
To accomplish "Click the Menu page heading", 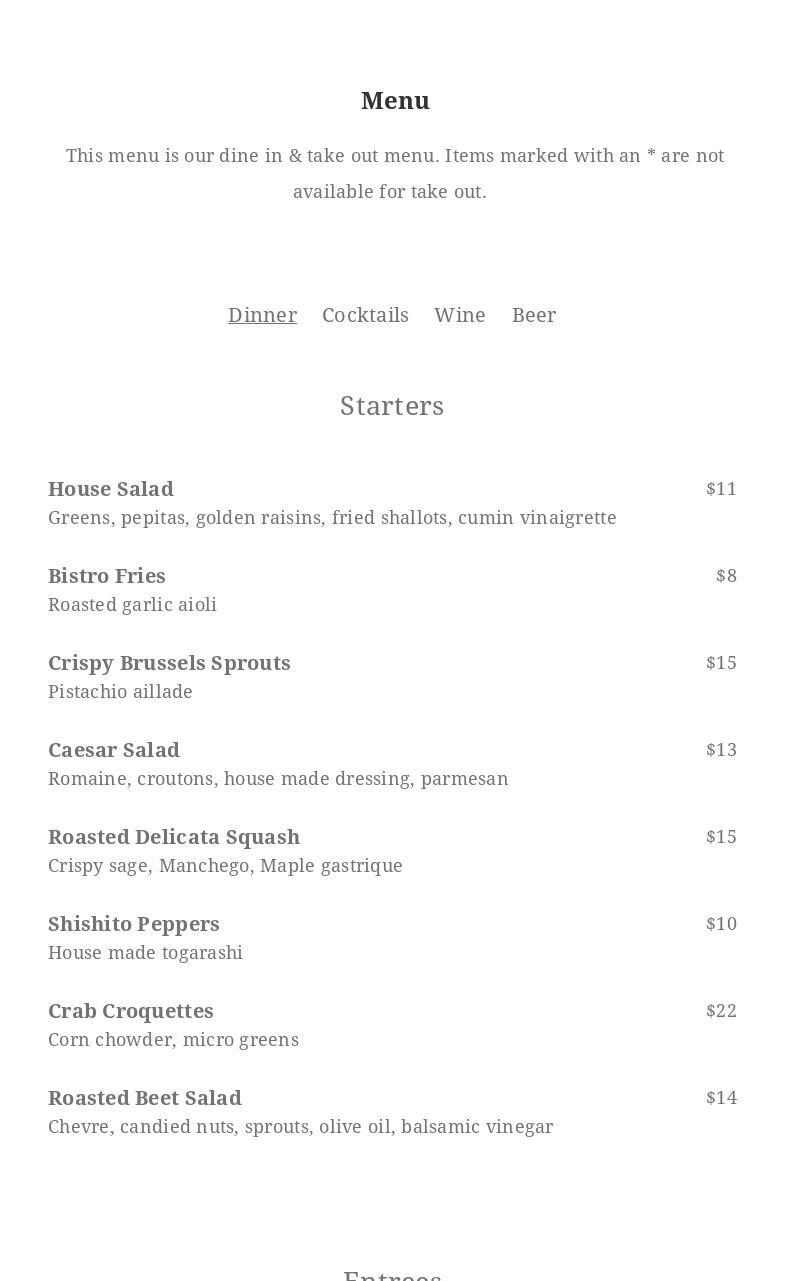I will click(x=395, y=101).
